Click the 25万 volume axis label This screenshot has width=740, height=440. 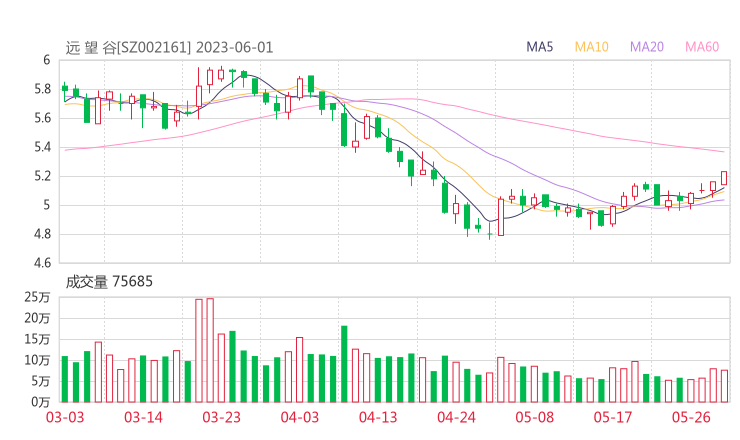tap(37, 297)
